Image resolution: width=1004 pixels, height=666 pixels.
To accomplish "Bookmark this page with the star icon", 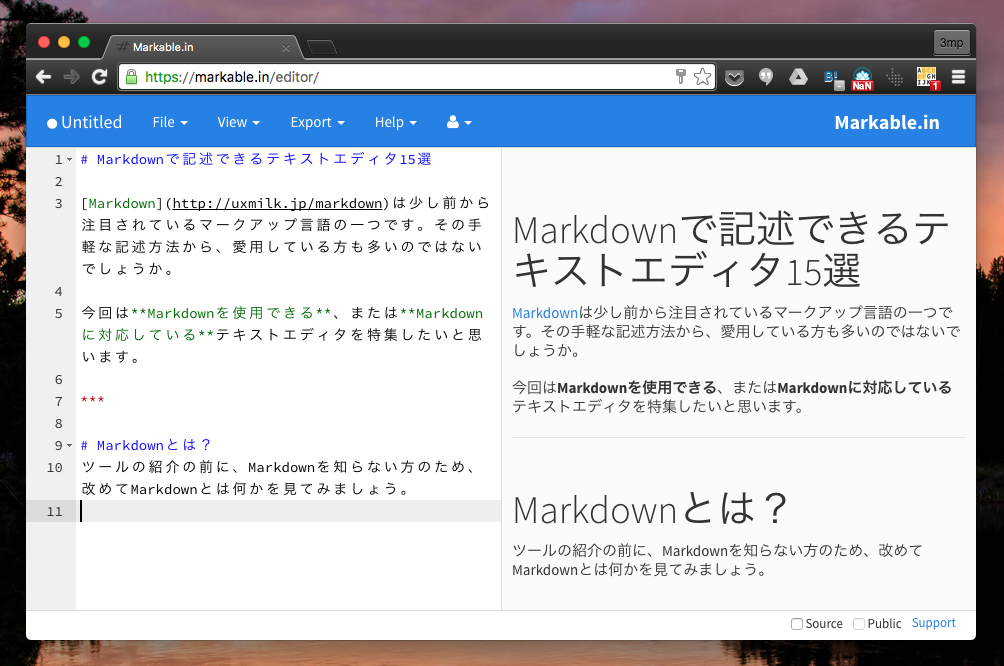I will [703, 77].
